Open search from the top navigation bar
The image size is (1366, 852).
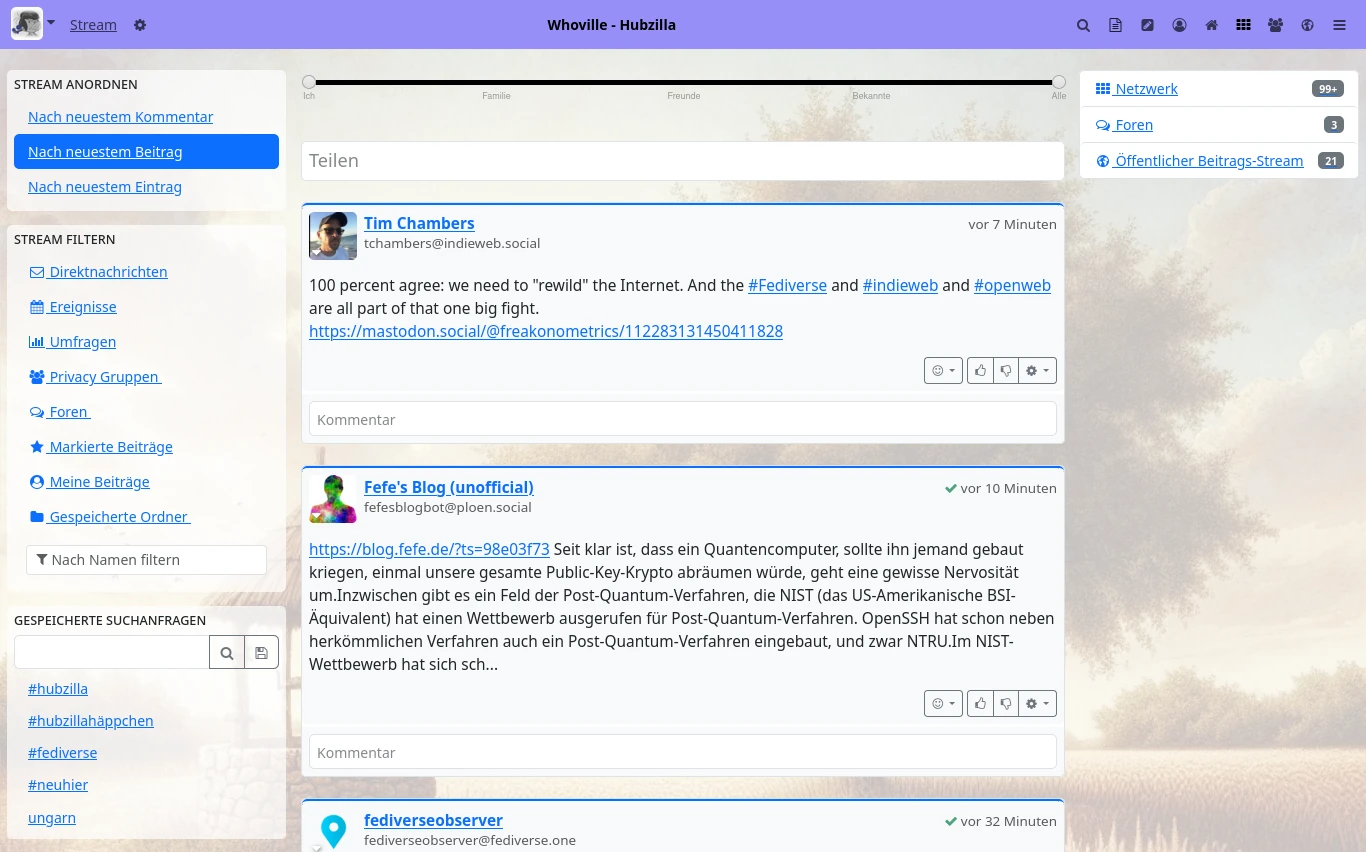pos(1083,25)
